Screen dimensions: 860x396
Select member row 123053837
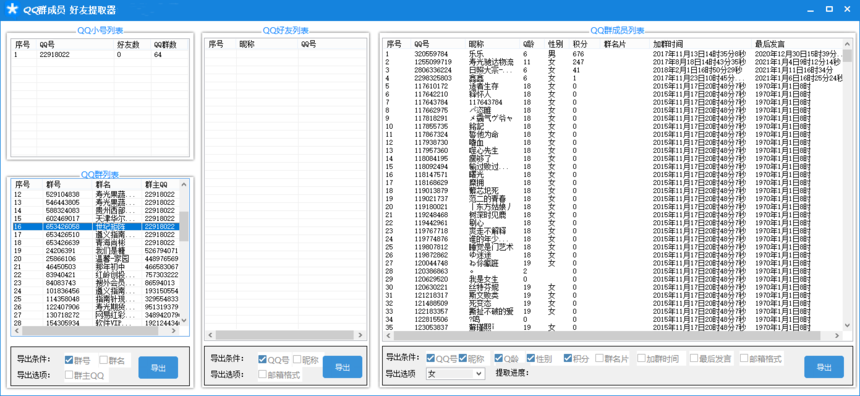click(613, 327)
